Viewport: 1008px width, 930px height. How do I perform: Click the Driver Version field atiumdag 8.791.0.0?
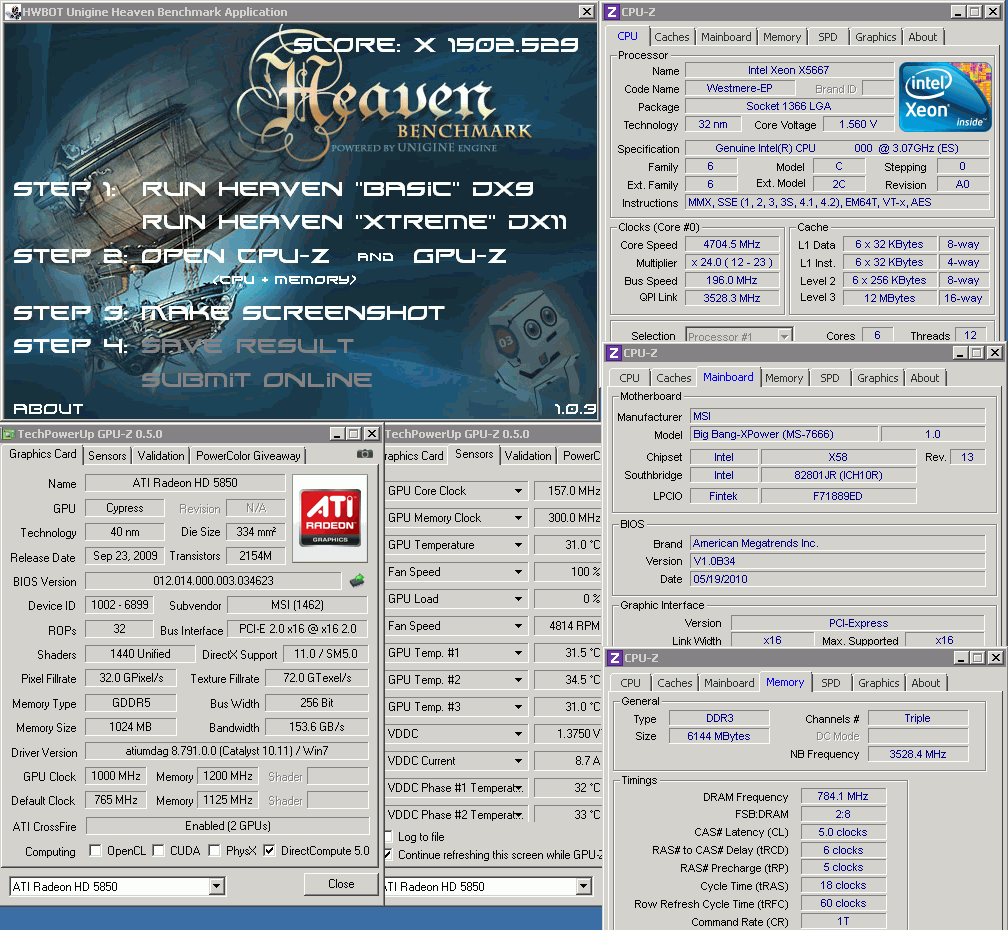[226, 751]
